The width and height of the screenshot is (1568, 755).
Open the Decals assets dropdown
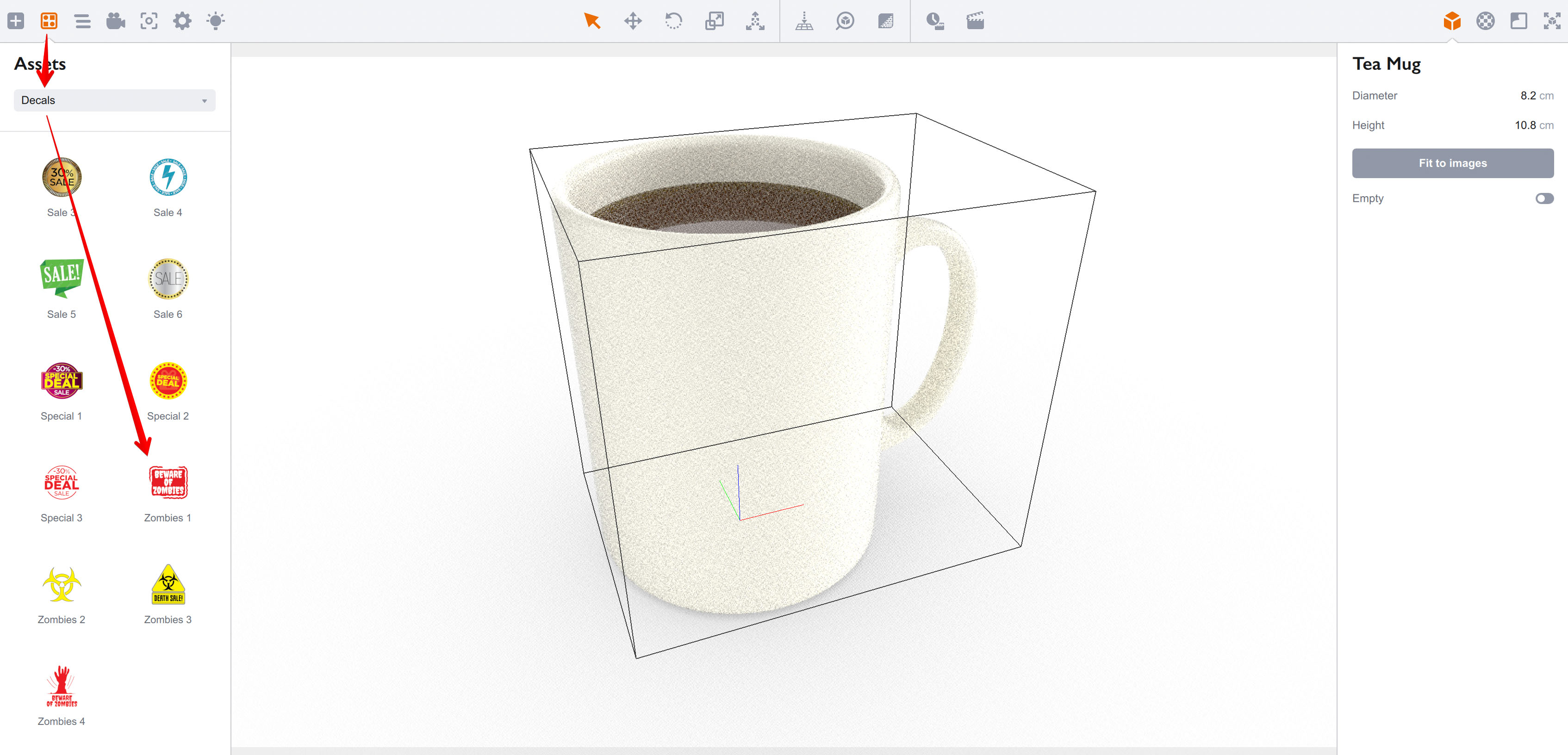click(114, 100)
